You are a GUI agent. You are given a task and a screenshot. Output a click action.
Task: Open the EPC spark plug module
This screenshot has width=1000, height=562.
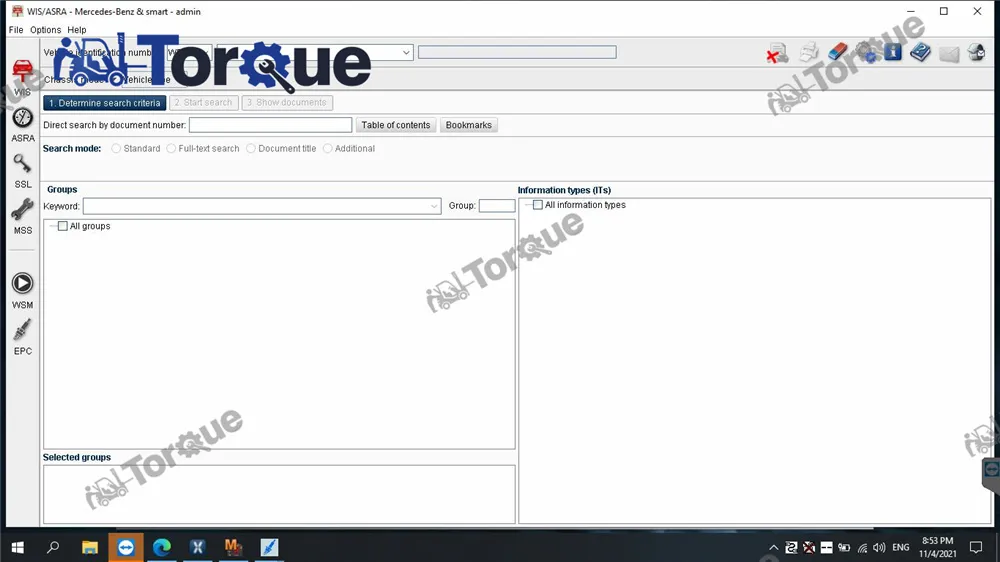tap(22, 337)
